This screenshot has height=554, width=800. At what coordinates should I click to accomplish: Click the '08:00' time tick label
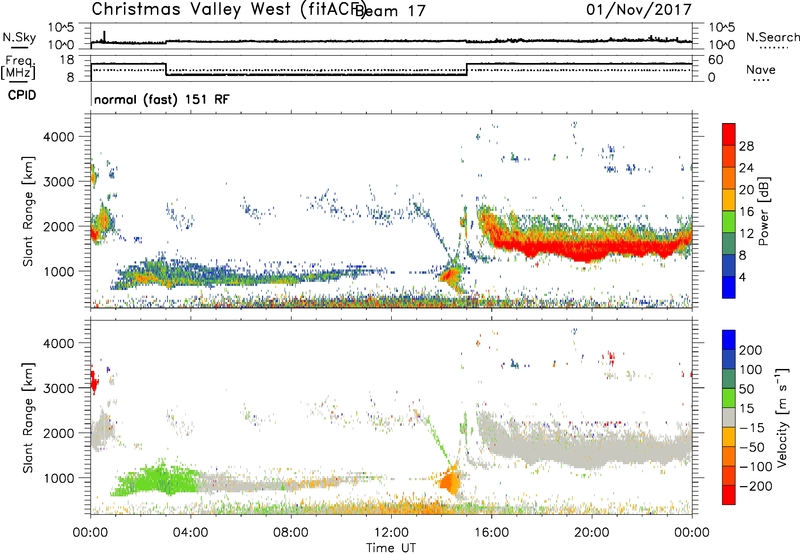(x=290, y=533)
